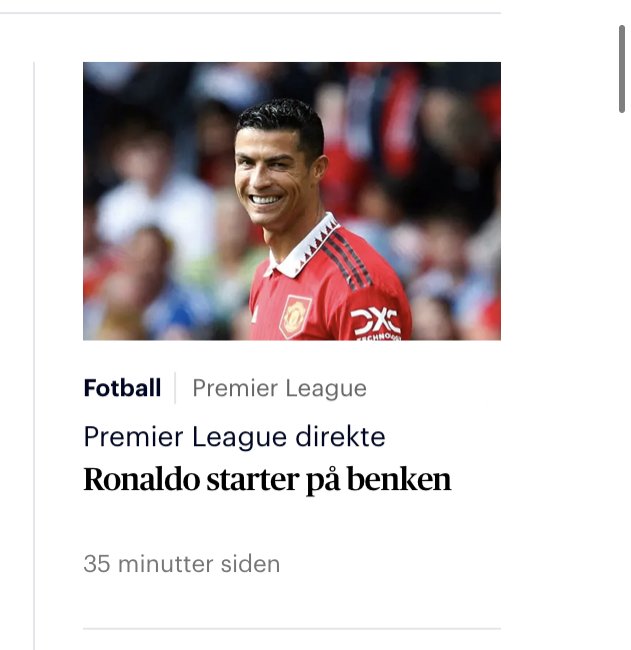This screenshot has height=650, width=631.
Task: Open headline "Ronaldo starter på benken"
Action: 267,480
